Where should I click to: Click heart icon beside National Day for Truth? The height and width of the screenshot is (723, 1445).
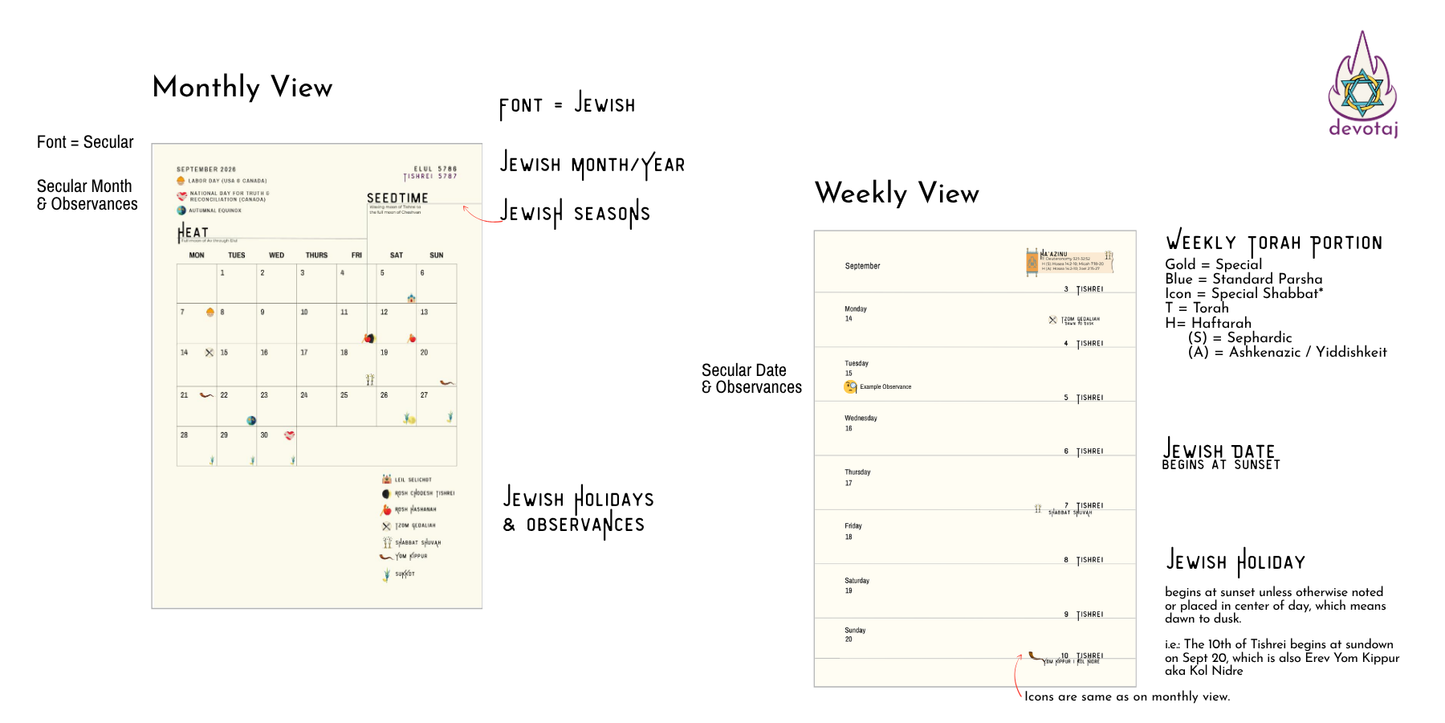click(x=181, y=195)
